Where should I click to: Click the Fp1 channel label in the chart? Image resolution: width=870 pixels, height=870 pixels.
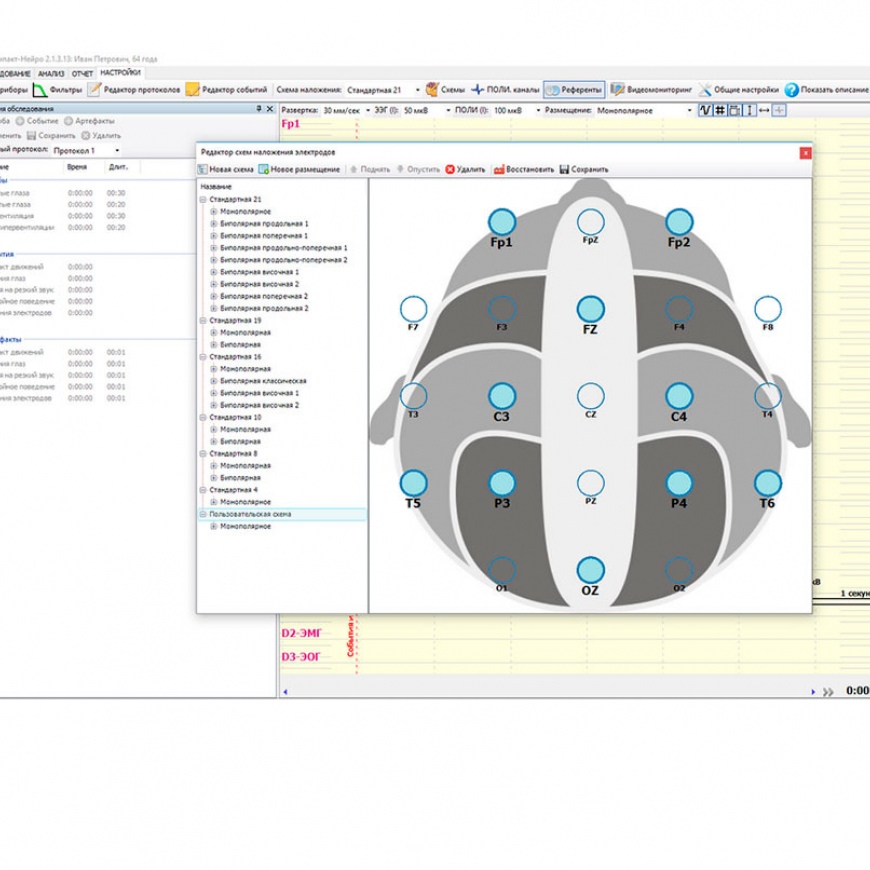tap(291, 124)
